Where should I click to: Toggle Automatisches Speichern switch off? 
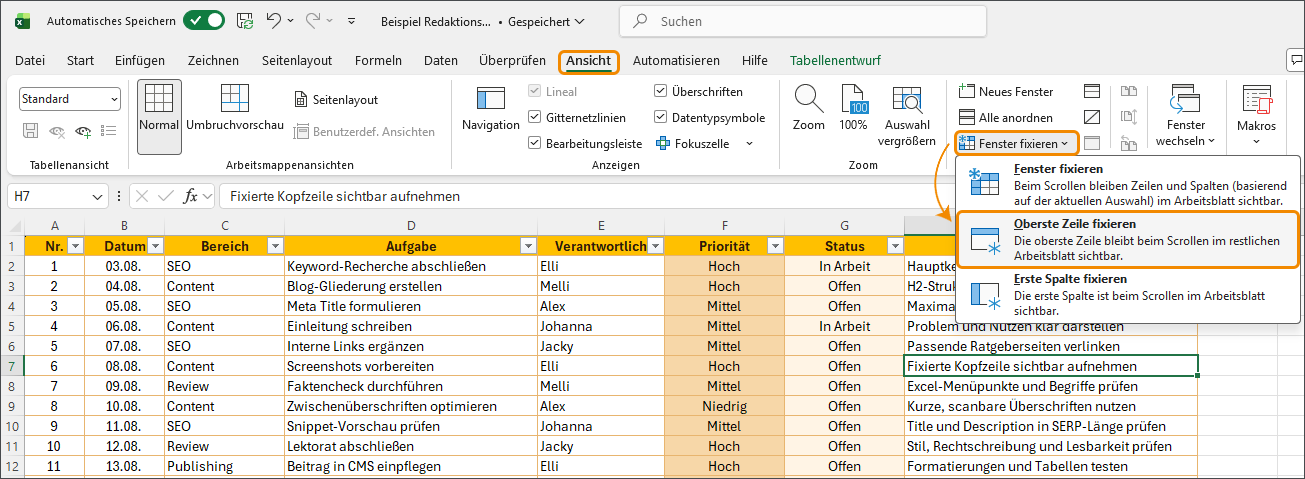[204, 20]
